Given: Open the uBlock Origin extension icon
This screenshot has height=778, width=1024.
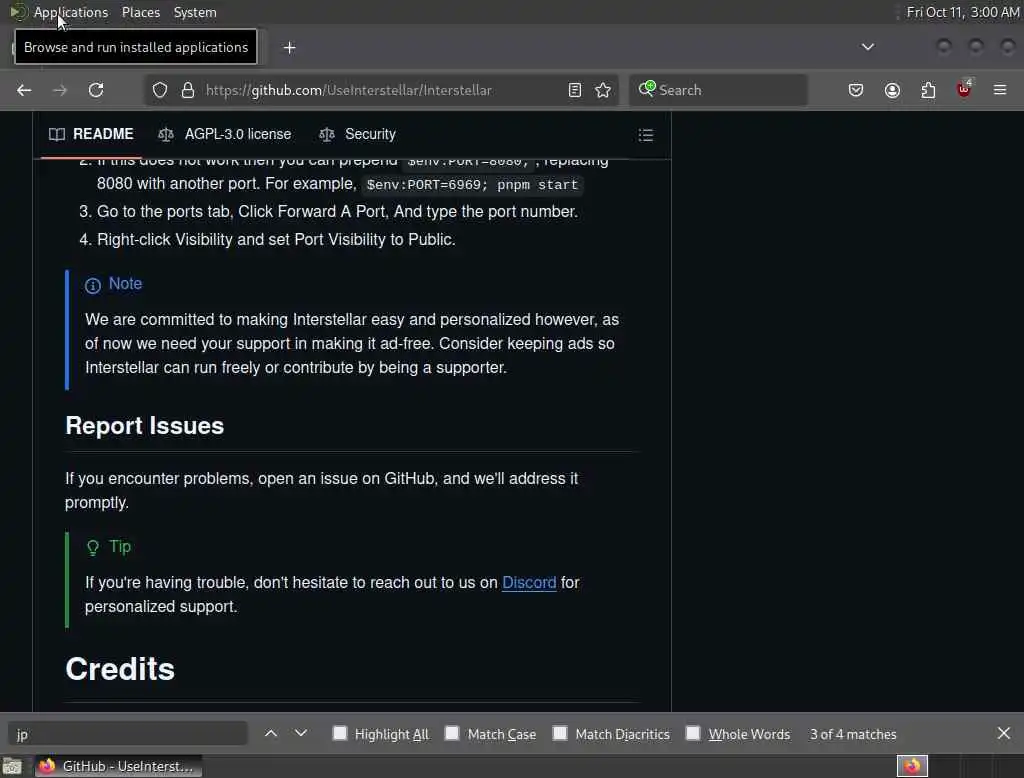Looking at the screenshot, I should click(964, 89).
